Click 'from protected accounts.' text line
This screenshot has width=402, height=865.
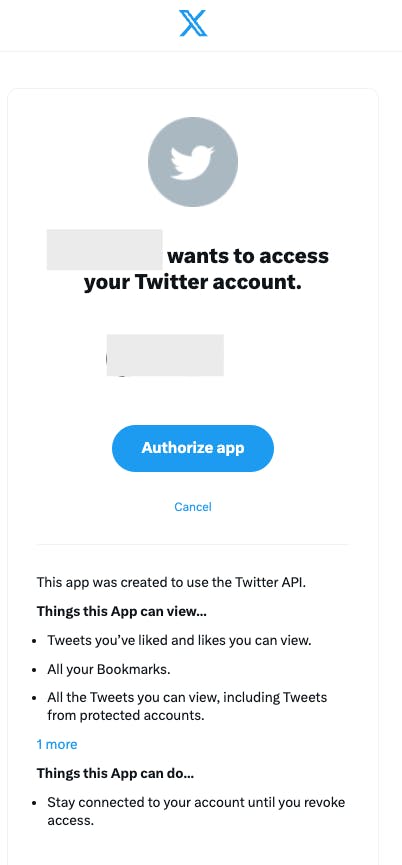coord(126,716)
